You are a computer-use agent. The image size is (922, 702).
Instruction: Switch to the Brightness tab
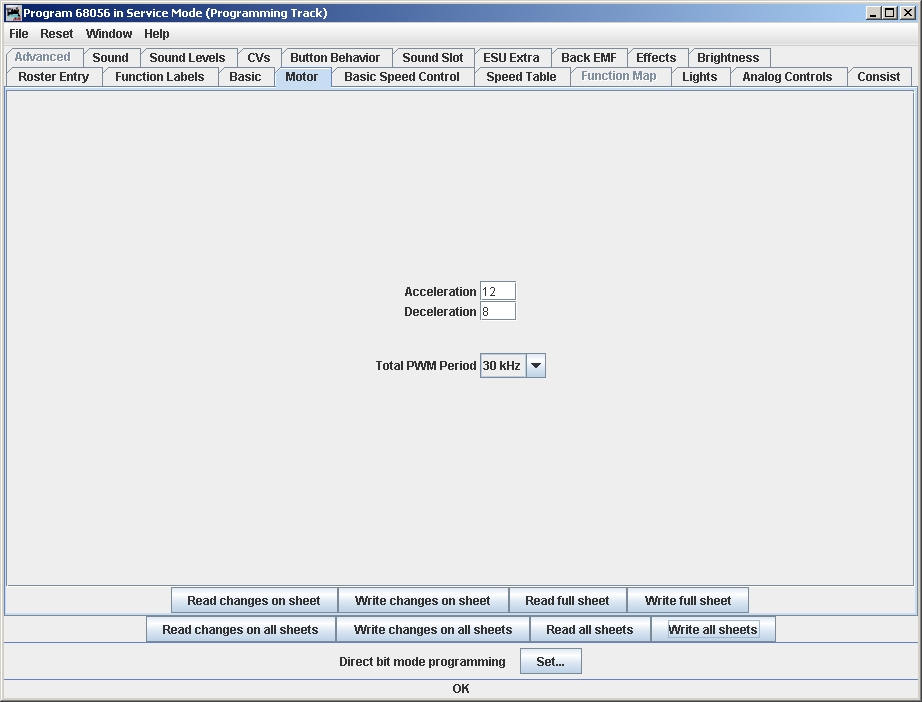coord(728,58)
